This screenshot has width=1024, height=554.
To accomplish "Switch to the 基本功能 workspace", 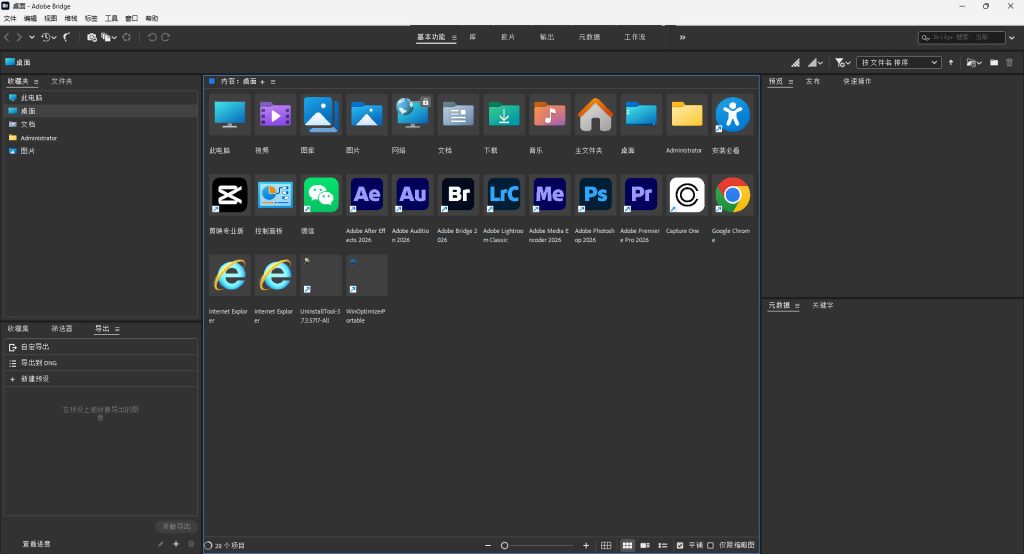I will (x=431, y=37).
